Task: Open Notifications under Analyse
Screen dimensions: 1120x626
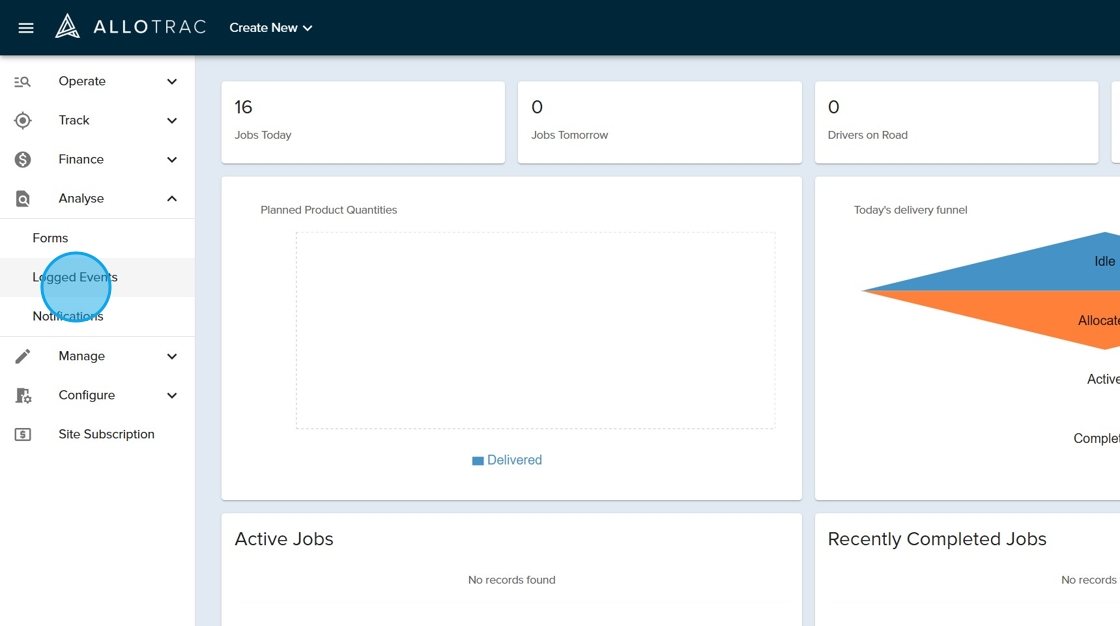Action: [68, 316]
